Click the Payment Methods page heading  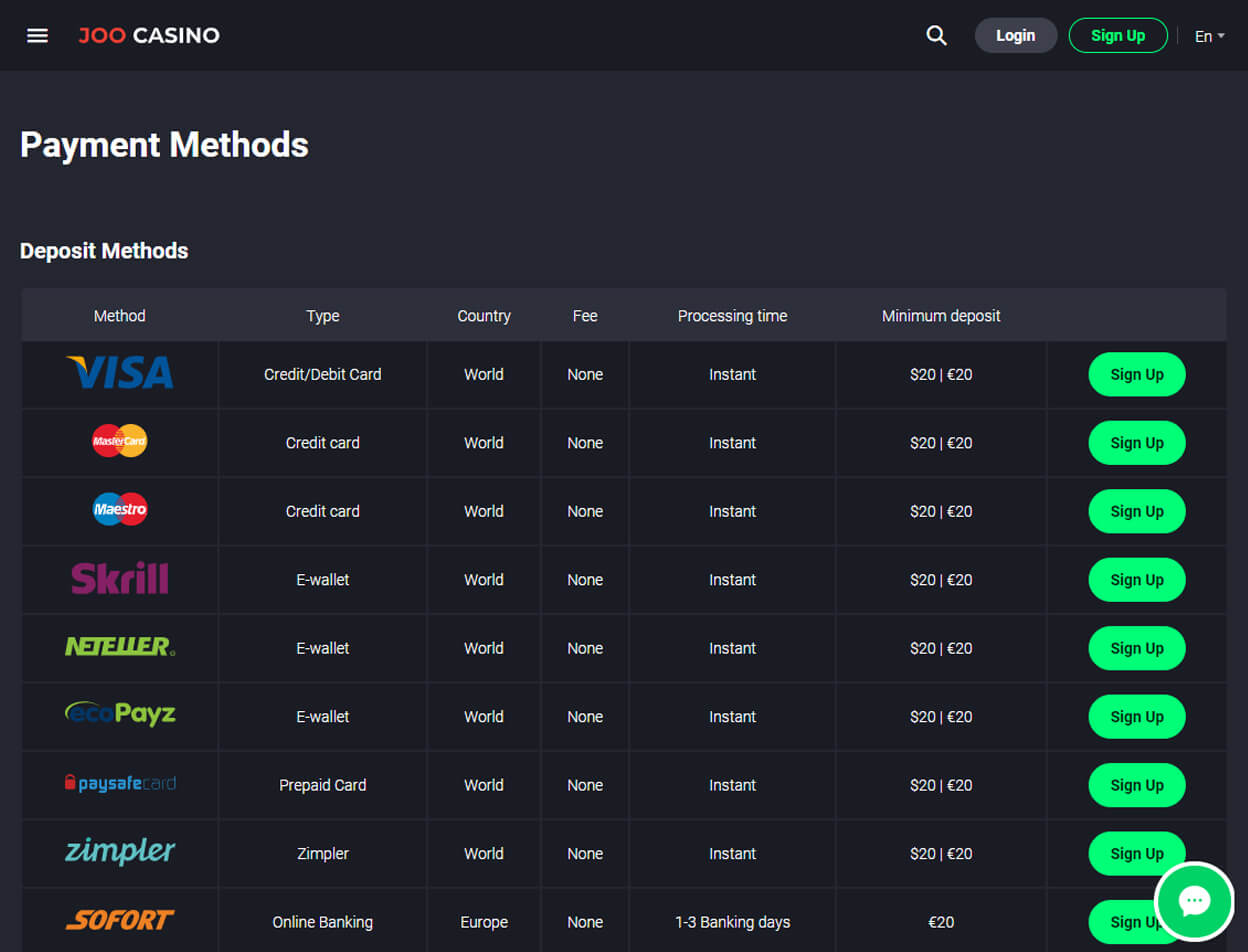(x=164, y=145)
